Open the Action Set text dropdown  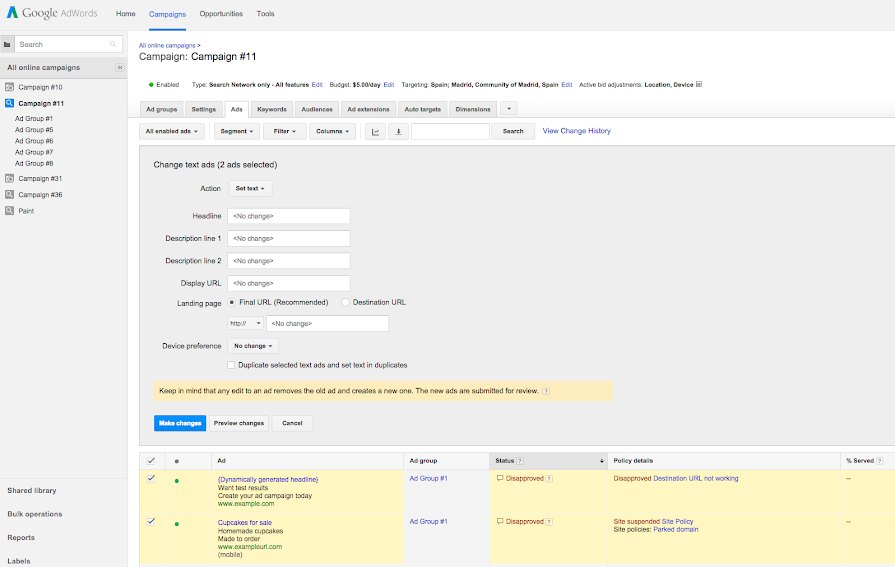250,188
